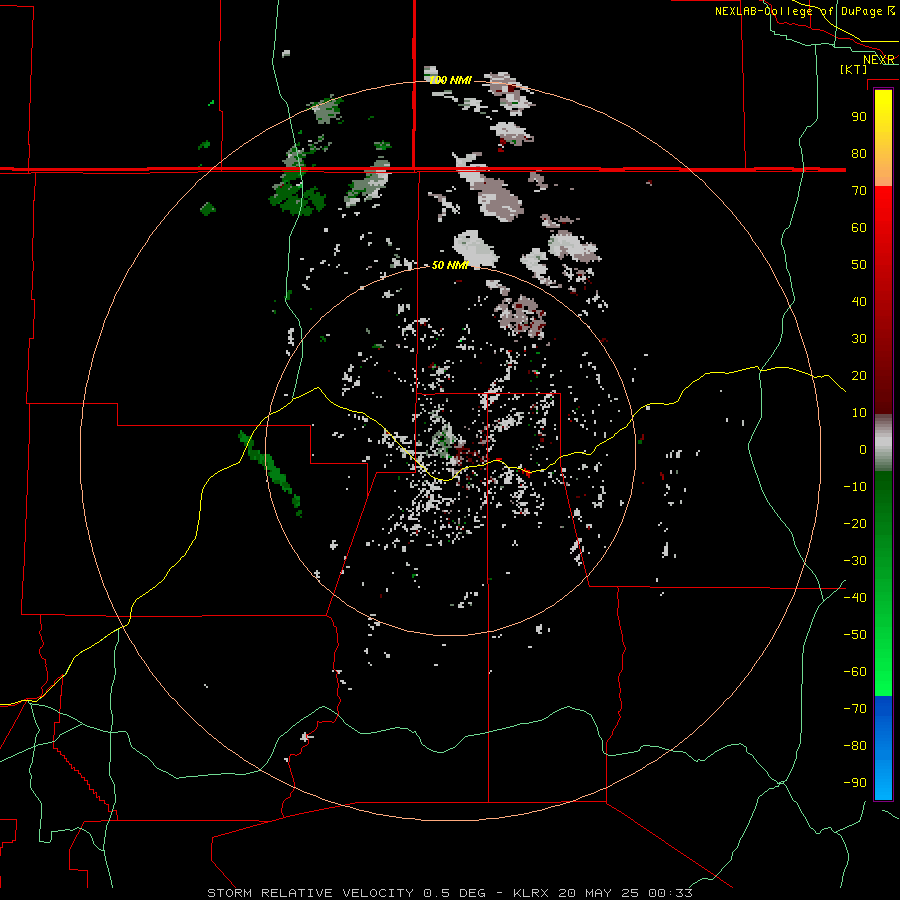Pick the gray zero-velocity color bar segment
The image size is (900, 900).
click(x=883, y=443)
